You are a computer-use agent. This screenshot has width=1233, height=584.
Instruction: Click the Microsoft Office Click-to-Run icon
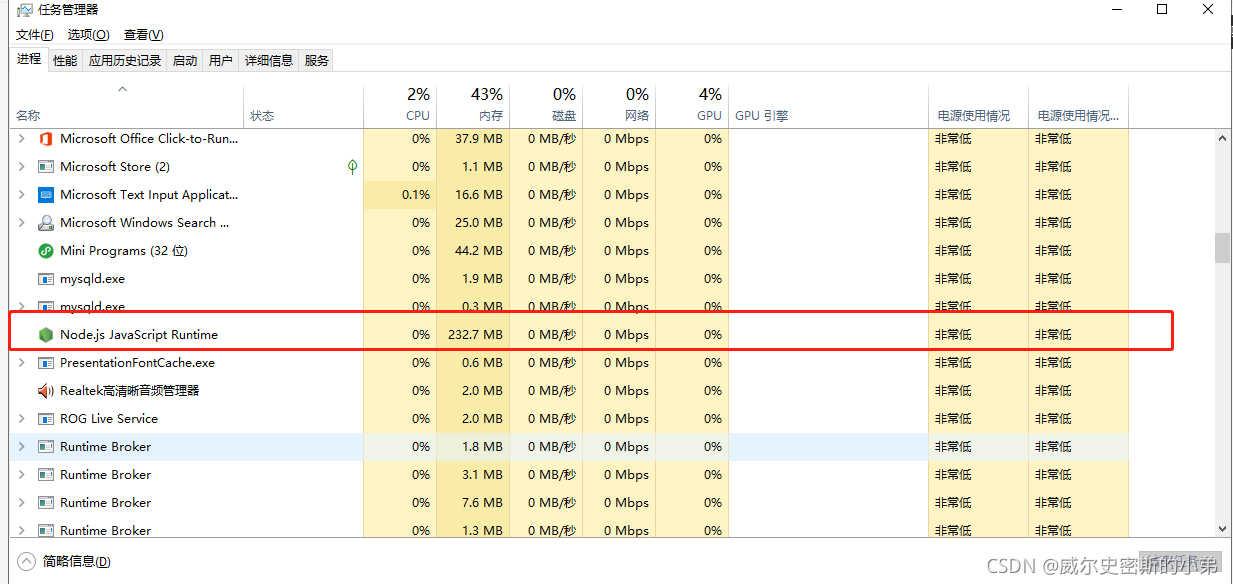pyautogui.click(x=45, y=138)
